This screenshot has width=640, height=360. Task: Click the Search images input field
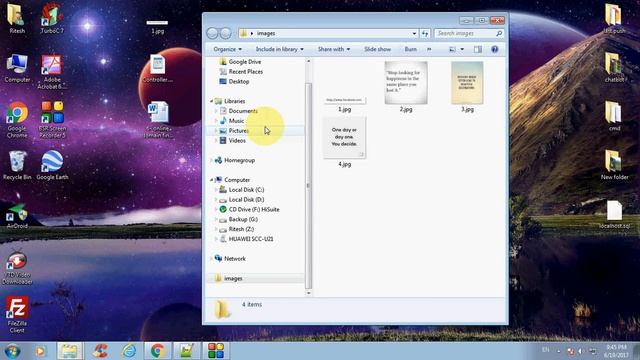pyautogui.click(x=469, y=33)
